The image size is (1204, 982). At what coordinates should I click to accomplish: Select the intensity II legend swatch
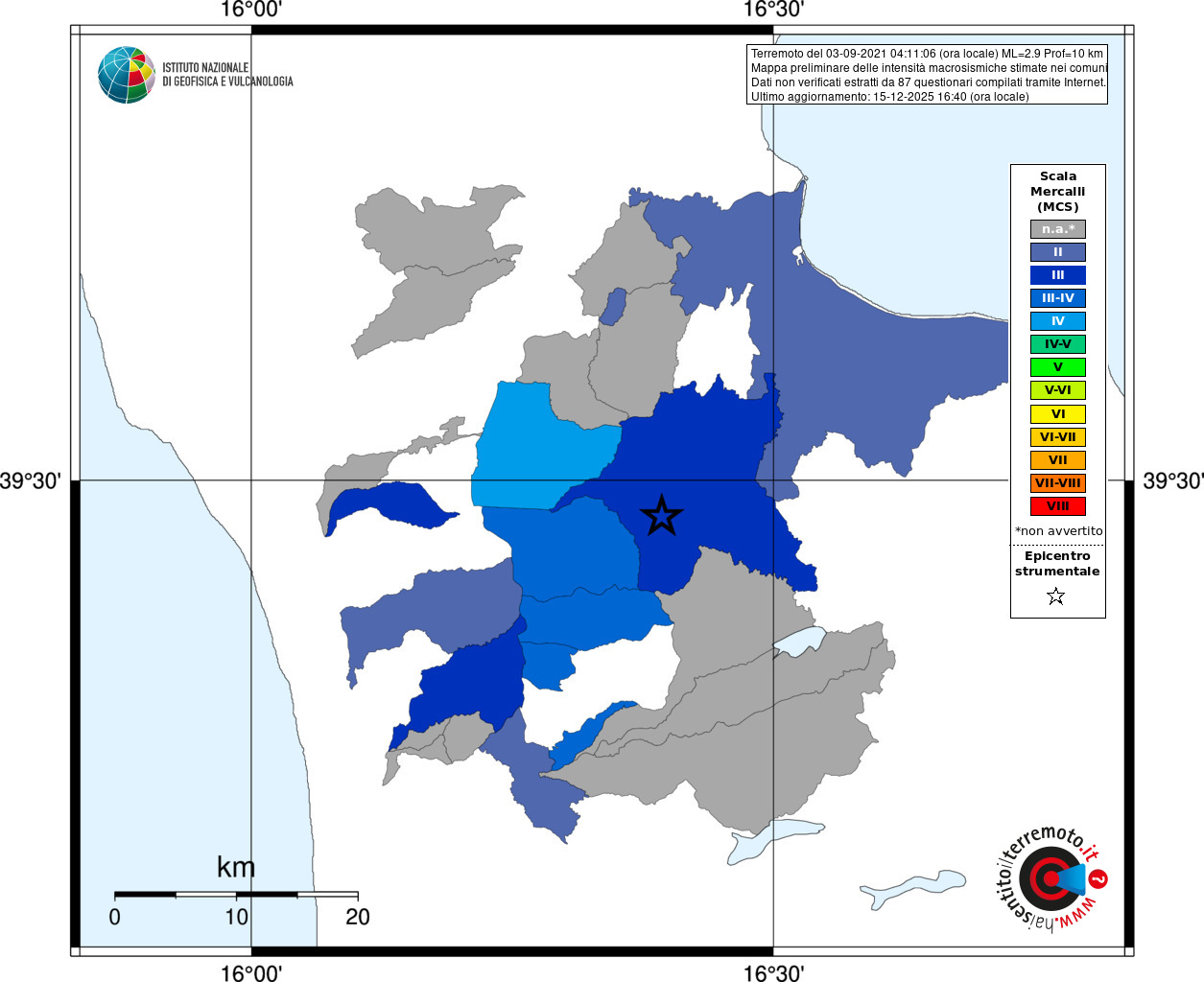coord(1058,252)
